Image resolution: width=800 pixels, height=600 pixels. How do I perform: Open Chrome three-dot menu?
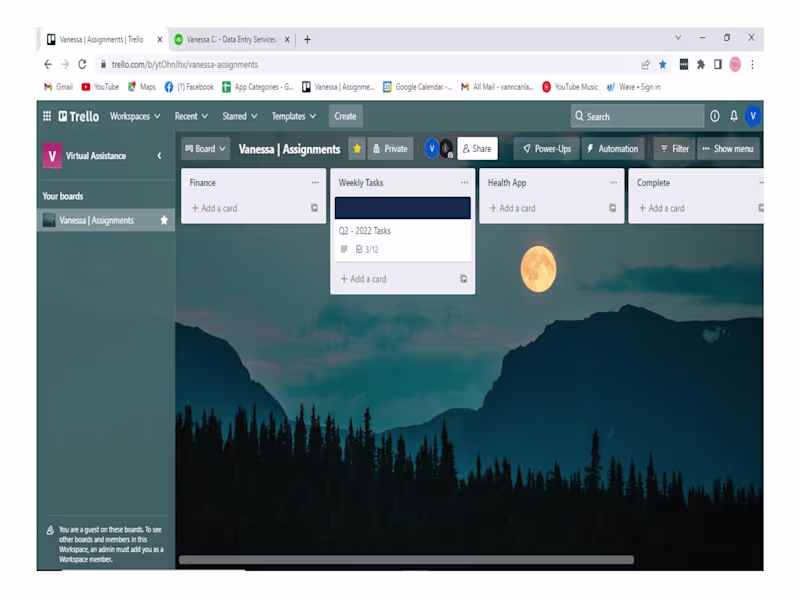[752, 64]
